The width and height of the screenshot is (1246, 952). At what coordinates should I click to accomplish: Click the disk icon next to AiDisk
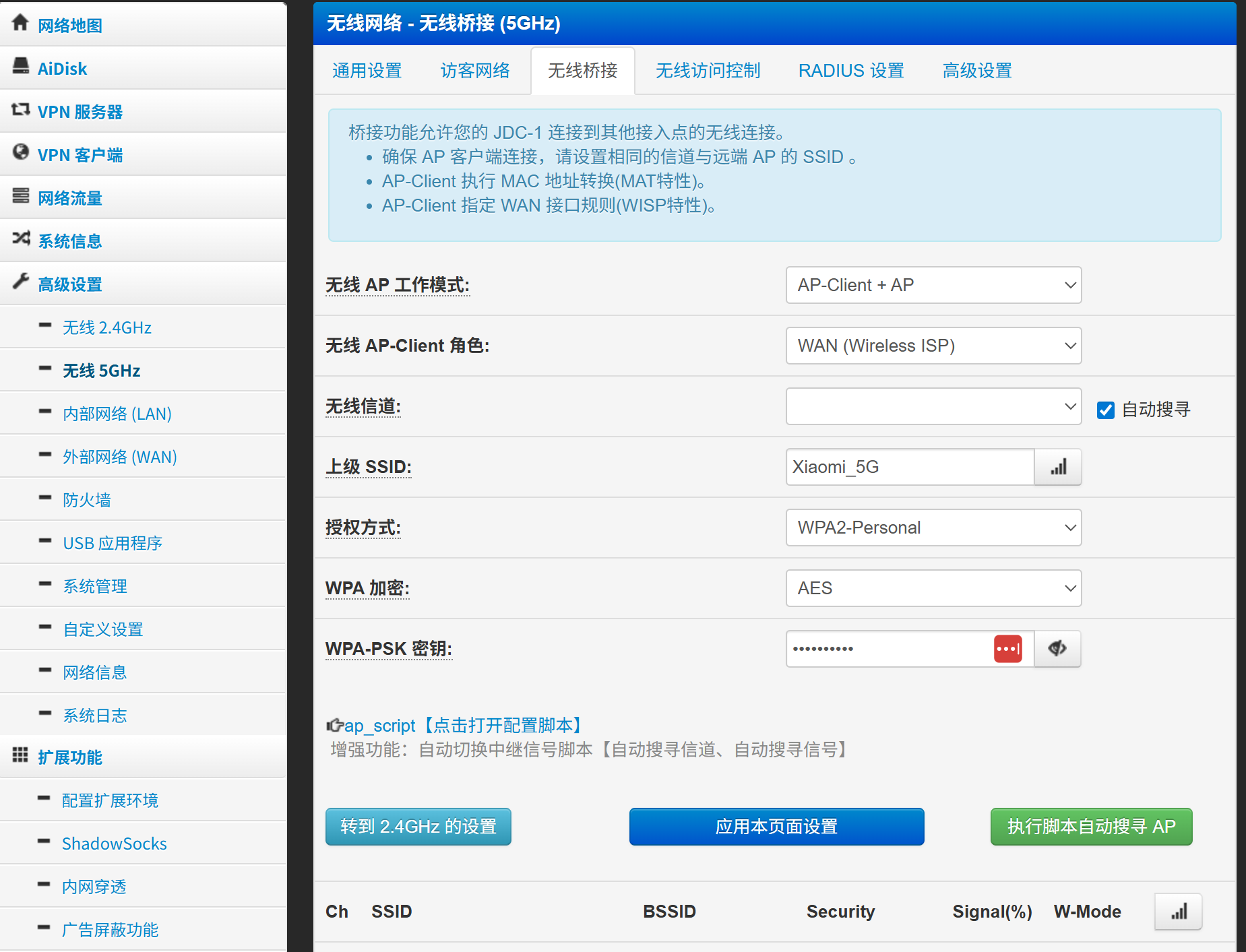click(x=21, y=66)
